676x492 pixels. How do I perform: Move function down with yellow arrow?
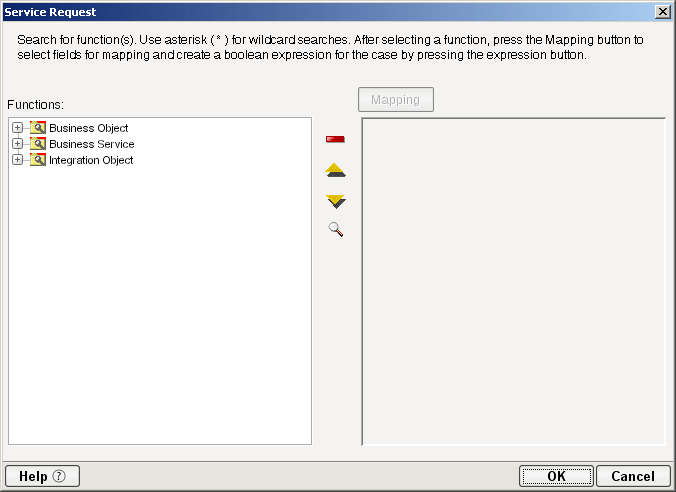336,201
